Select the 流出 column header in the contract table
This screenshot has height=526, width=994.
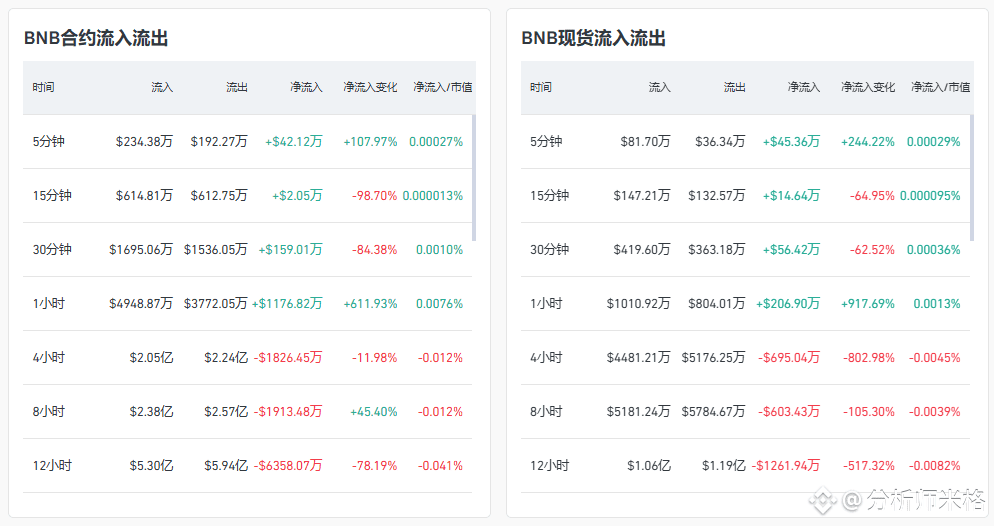237,87
